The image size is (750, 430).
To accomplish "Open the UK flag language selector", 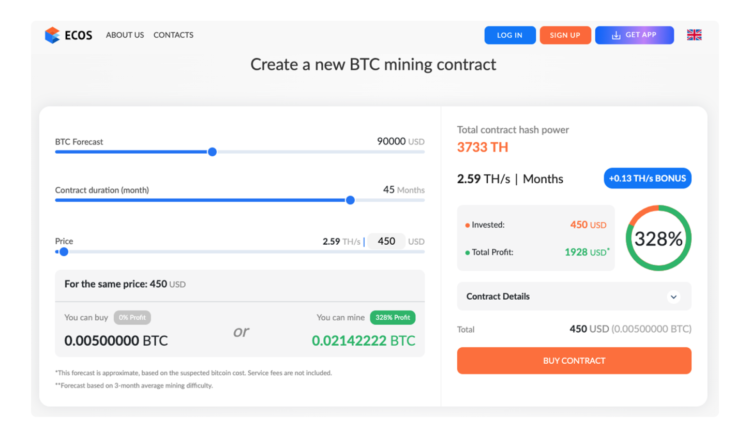I will tap(694, 35).
